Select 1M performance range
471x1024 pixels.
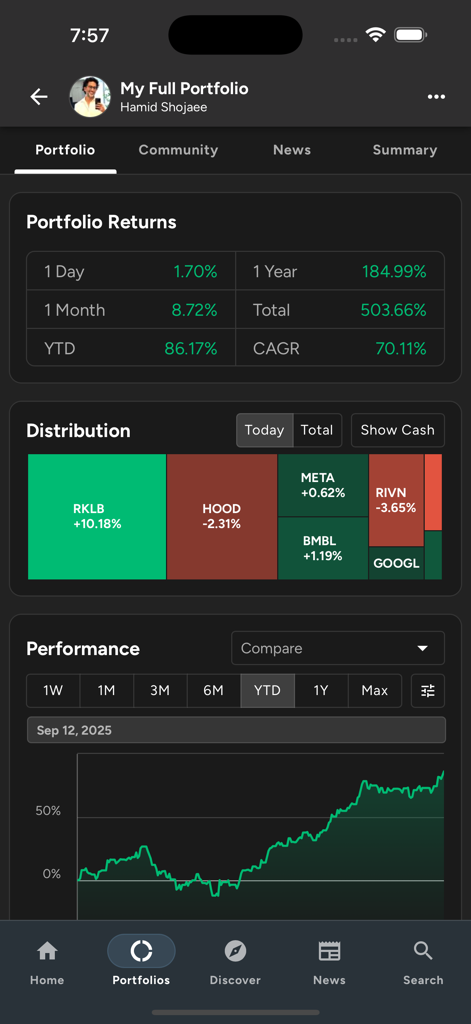[x=106, y=690]
